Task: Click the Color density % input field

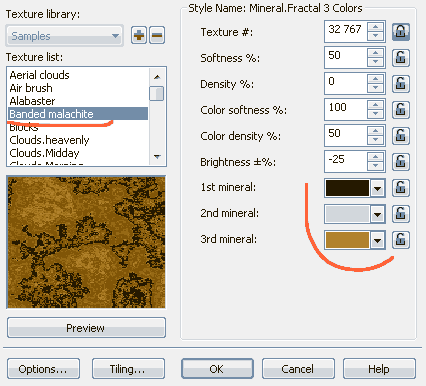Action: pyautogui.click(x=346, y=135)
